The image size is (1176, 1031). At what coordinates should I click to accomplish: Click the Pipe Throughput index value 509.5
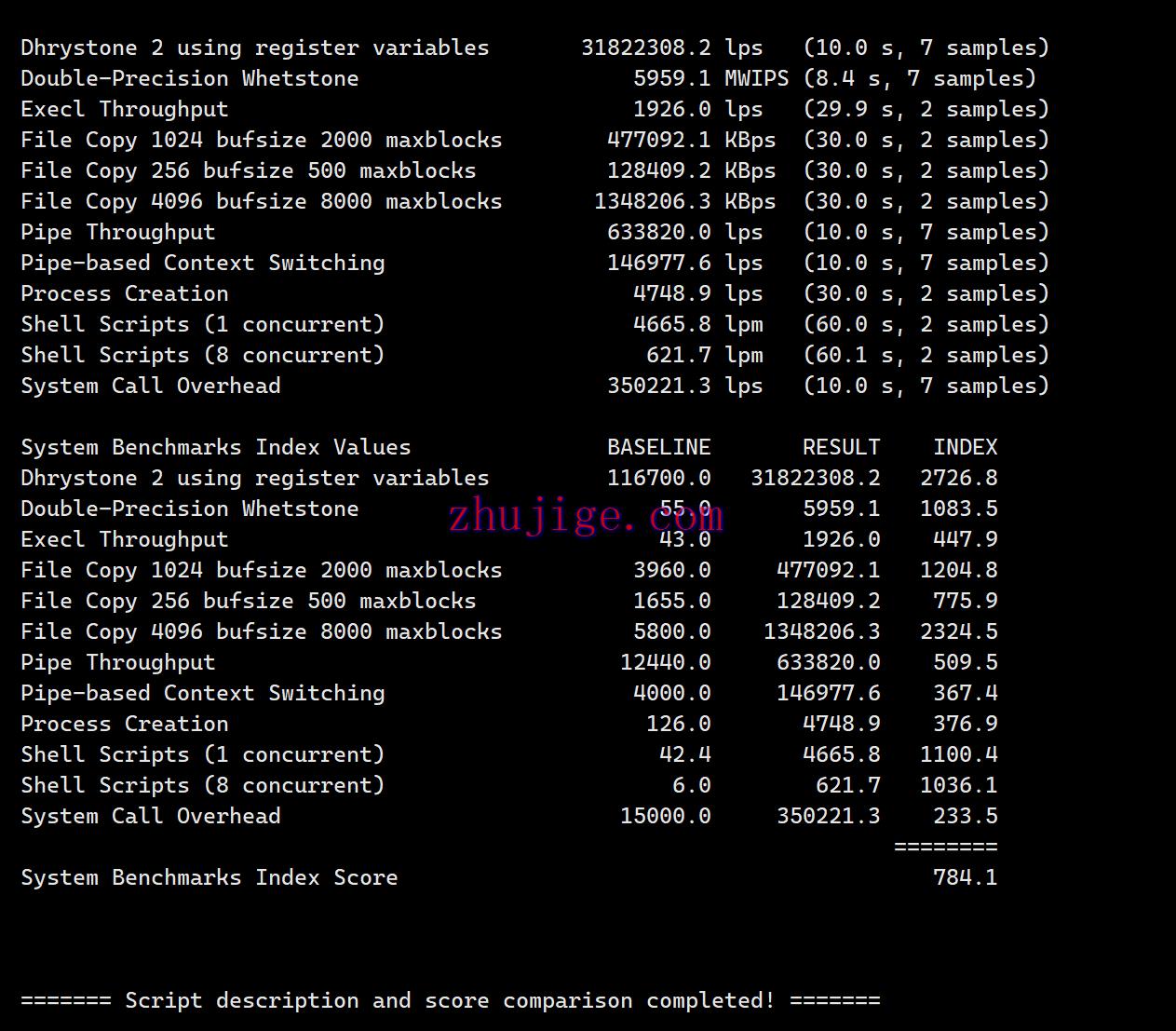click(x=965, y=662)
